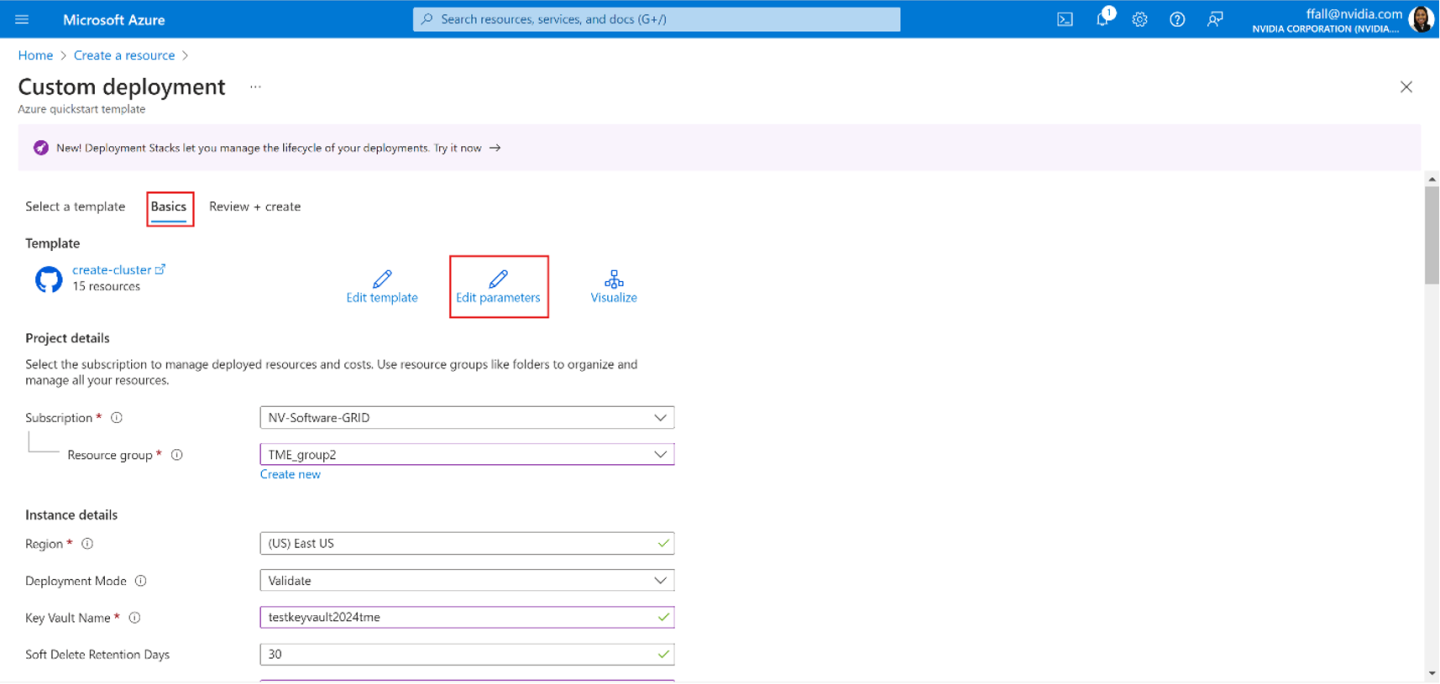1440x684 pixels.
Task: Go to the Select a template tab
Action: click(x=75, y=207)
